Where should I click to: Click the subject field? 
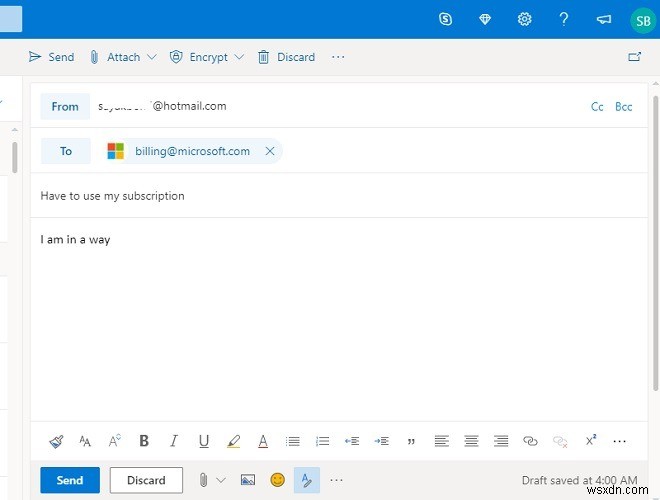(339, 196)
